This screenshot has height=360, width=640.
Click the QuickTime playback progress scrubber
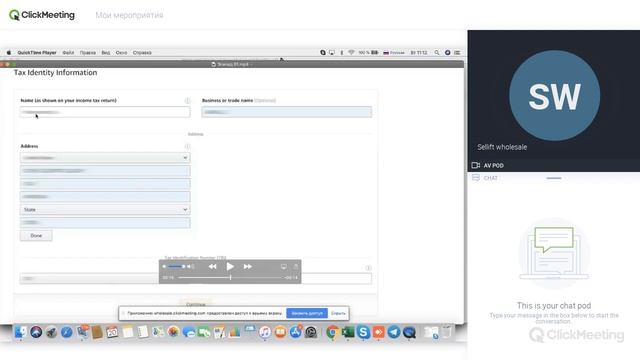click(x=230, y=278)
